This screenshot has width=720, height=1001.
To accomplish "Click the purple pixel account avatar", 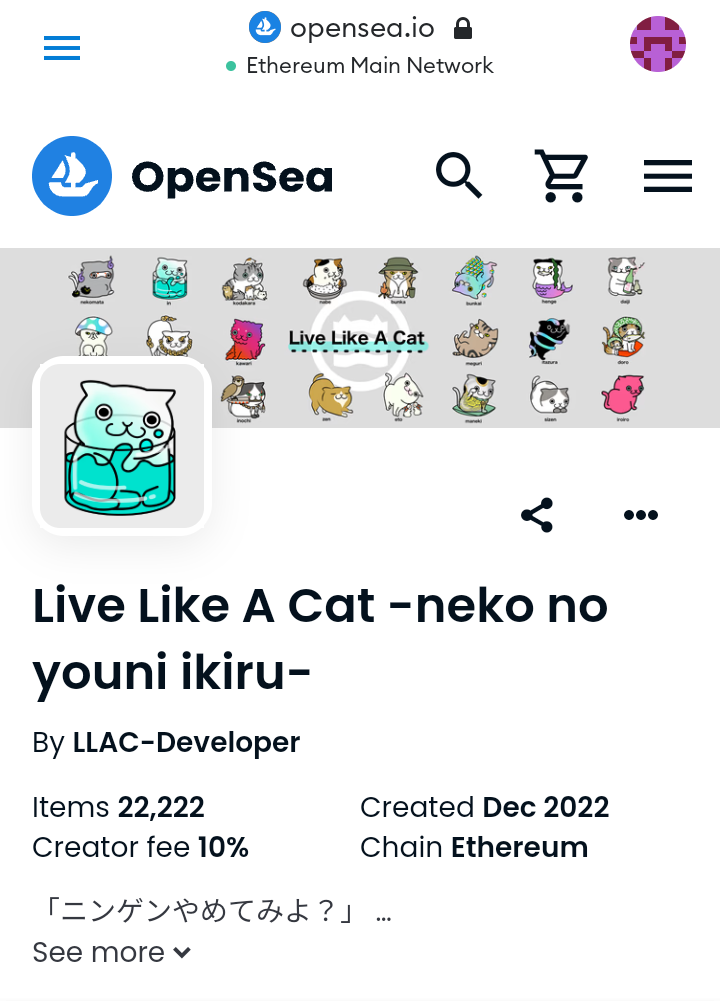I will [x=657, y=44].
